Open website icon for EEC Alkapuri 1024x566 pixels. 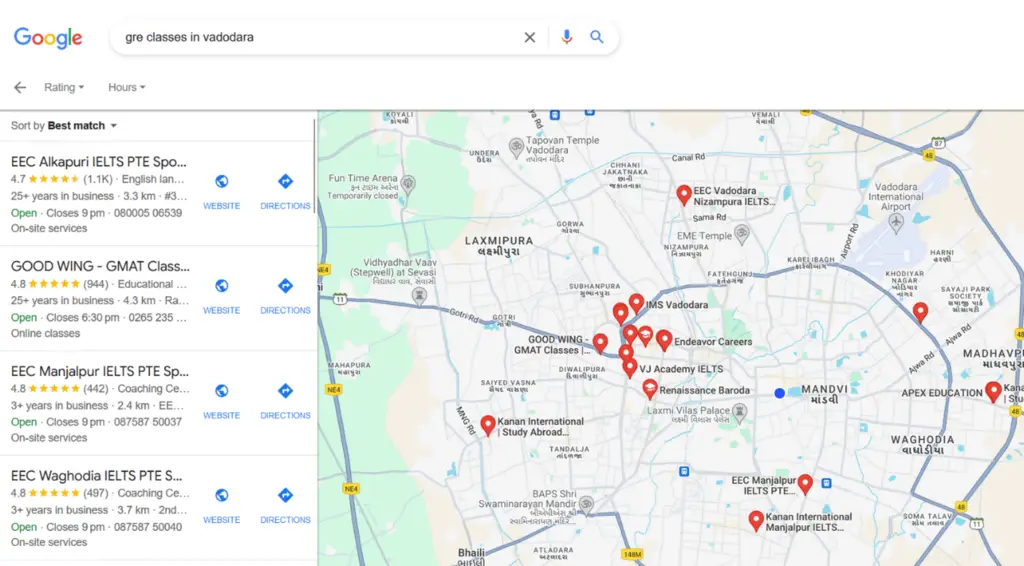(221, 181)
